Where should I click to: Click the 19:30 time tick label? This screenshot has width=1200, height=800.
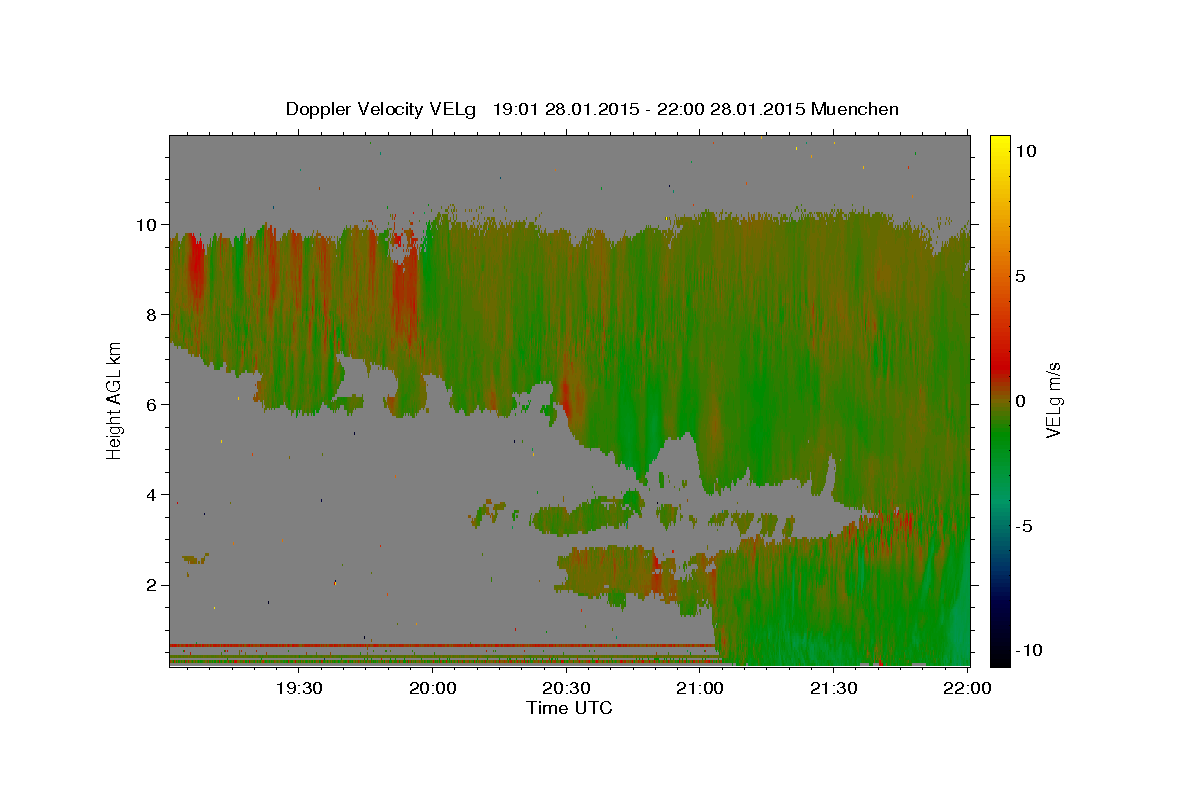click(298, 688)
